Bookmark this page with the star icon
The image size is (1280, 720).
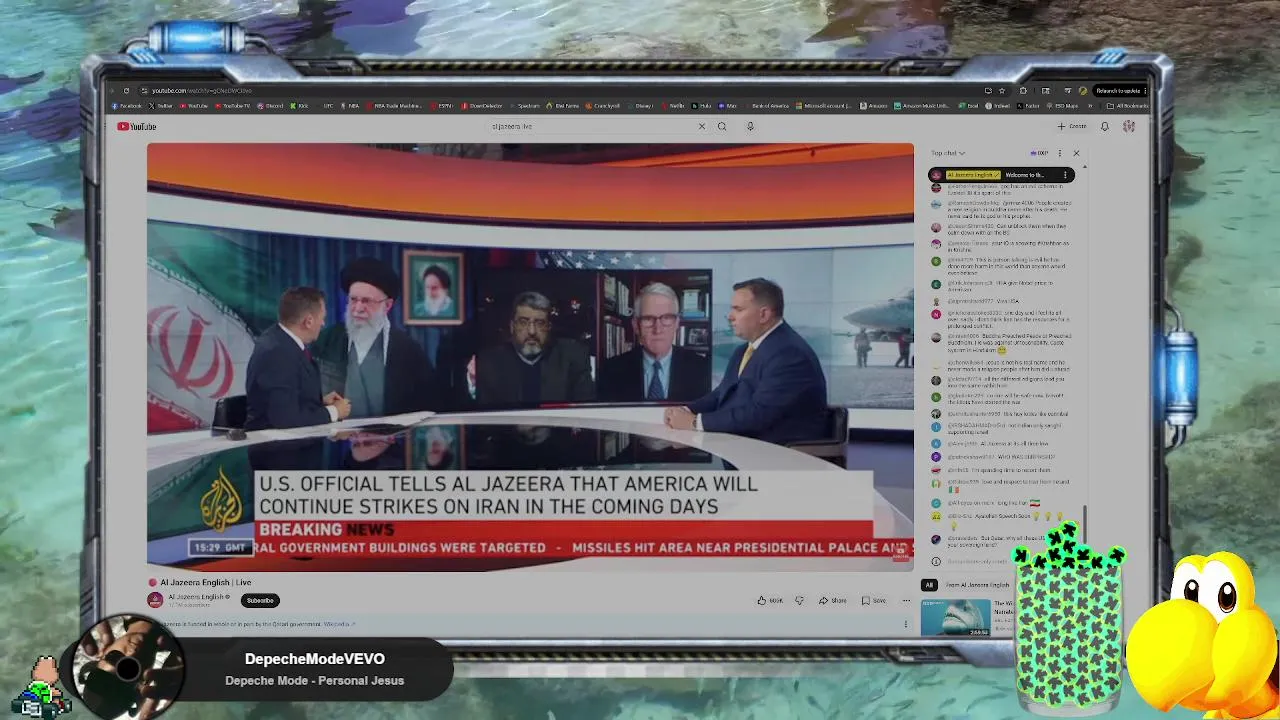1002,91
